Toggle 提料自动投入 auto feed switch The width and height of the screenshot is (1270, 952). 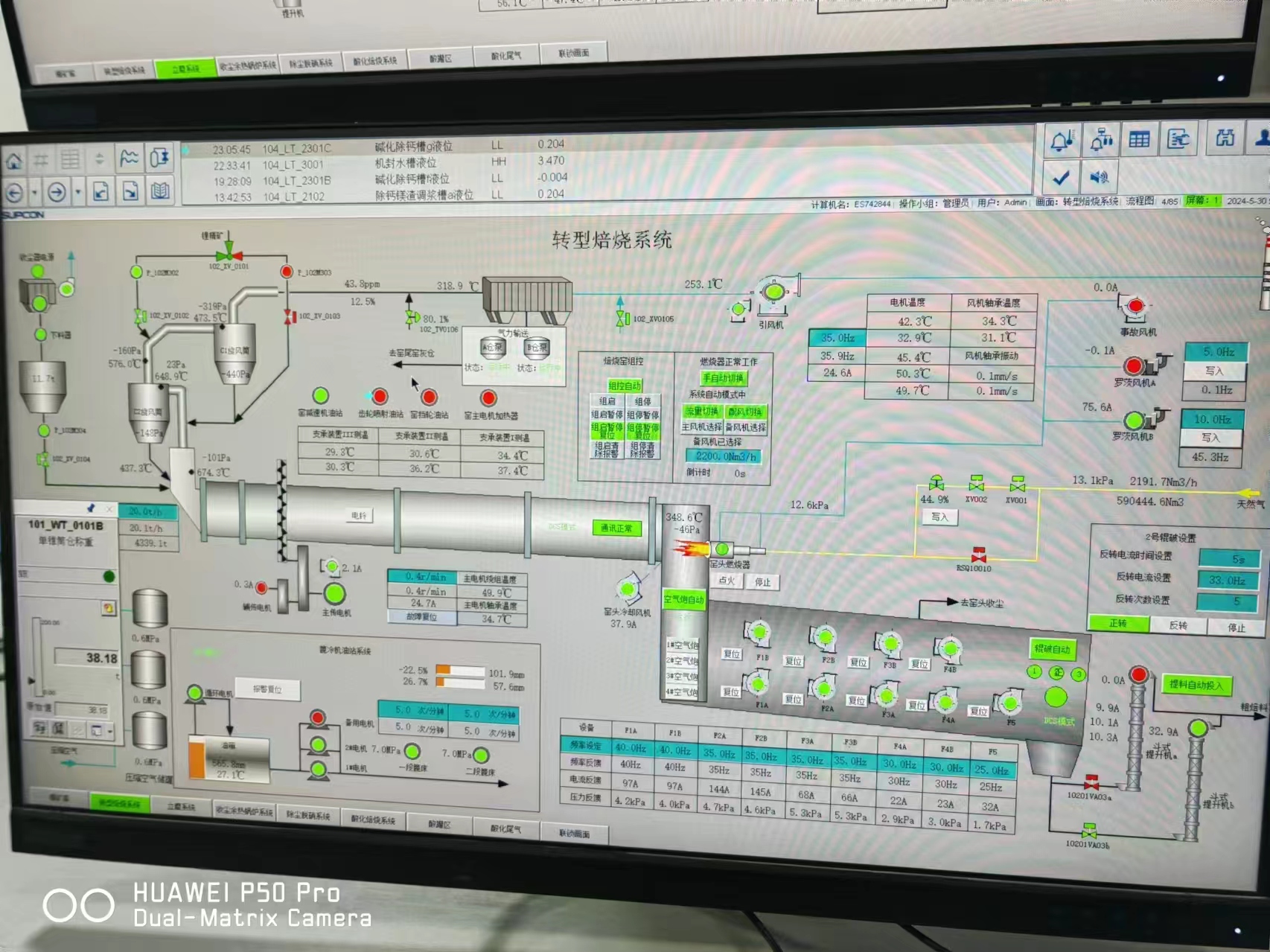pyautogui.click(x=1196, y=685)
